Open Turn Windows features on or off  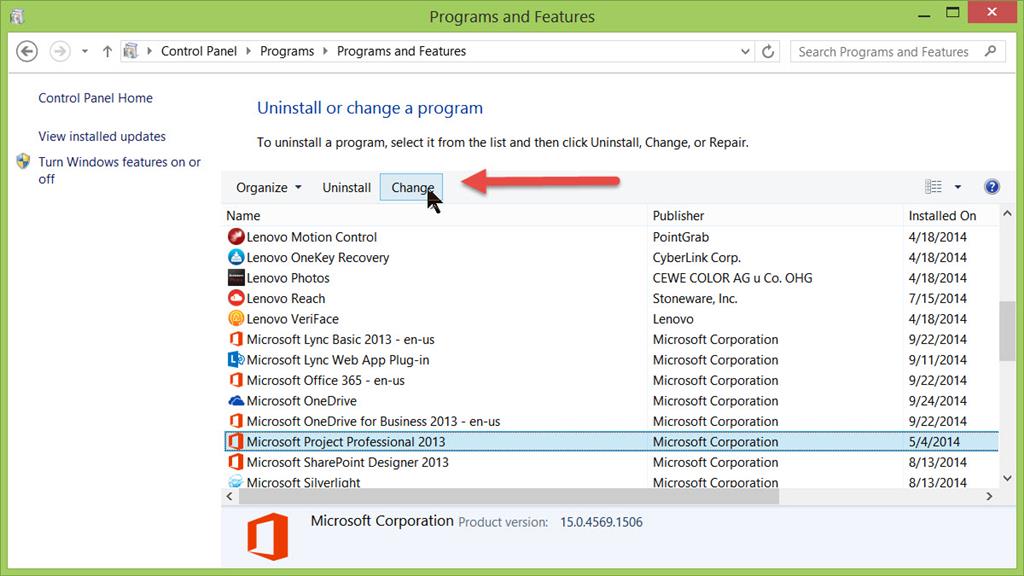point(120,170)
